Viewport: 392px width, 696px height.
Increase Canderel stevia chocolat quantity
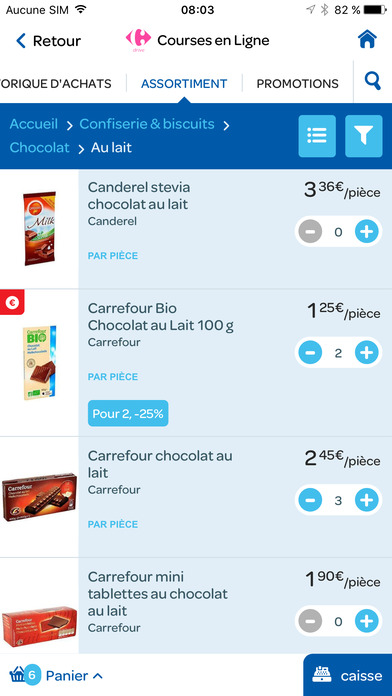coord(366,232)
